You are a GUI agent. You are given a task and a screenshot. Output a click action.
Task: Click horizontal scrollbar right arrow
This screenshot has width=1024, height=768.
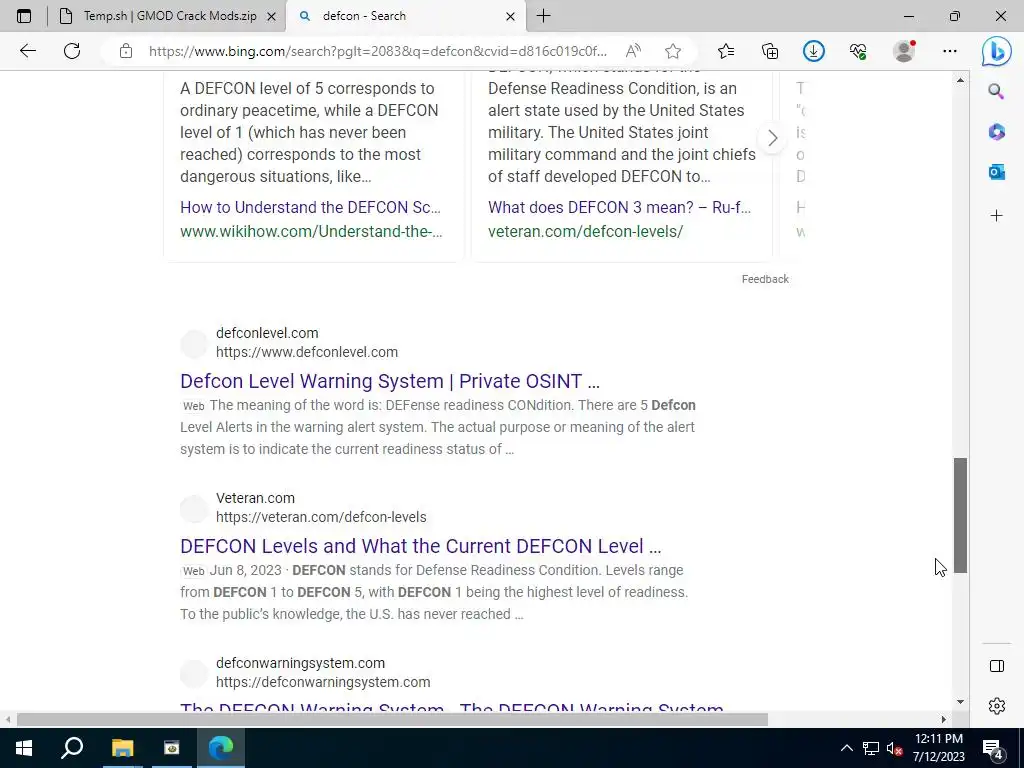click(943, 719)
